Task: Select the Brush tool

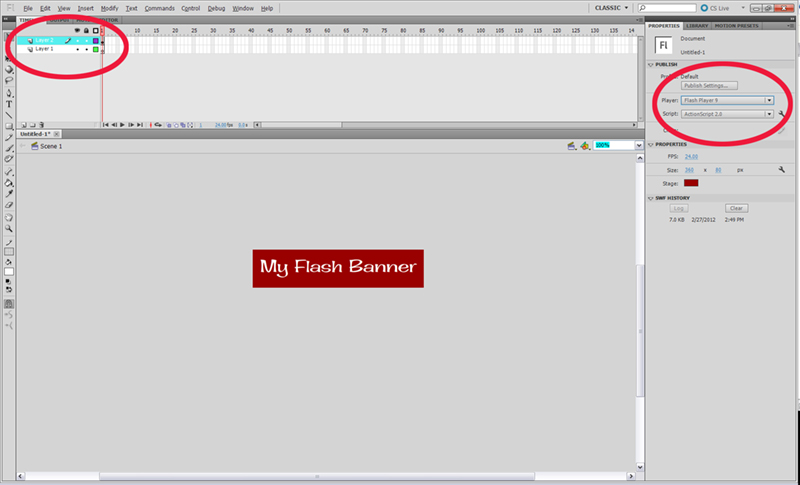Action: (x=9, y=148)
